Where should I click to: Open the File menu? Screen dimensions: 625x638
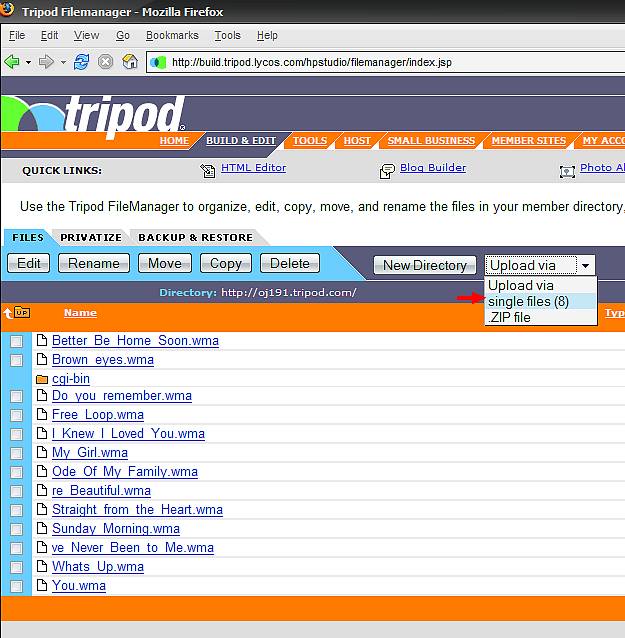tap(17, 35)
